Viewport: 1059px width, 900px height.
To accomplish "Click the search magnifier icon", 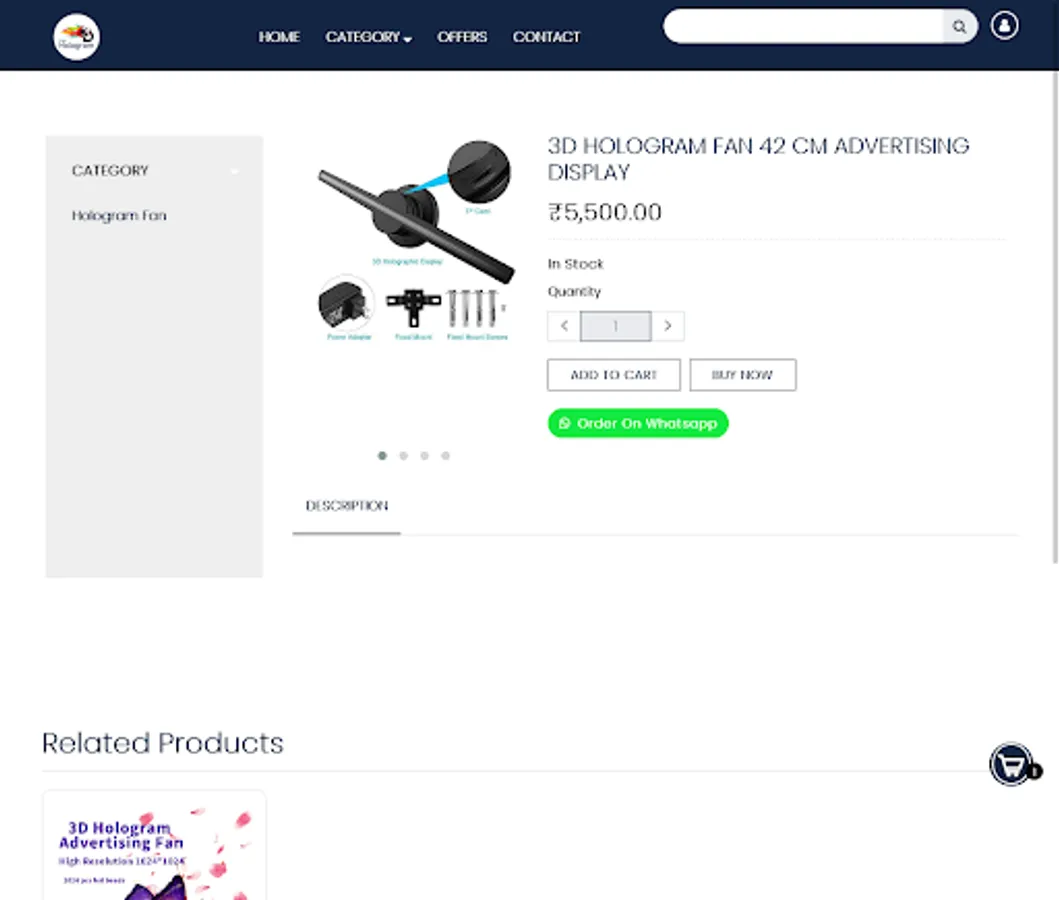I will (x=959, y=26).
